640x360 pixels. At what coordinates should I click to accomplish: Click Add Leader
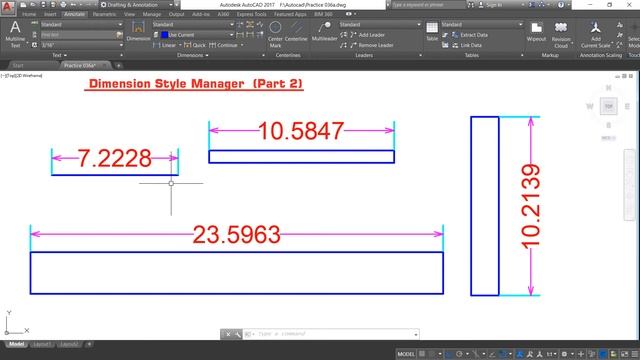(367, 35)
